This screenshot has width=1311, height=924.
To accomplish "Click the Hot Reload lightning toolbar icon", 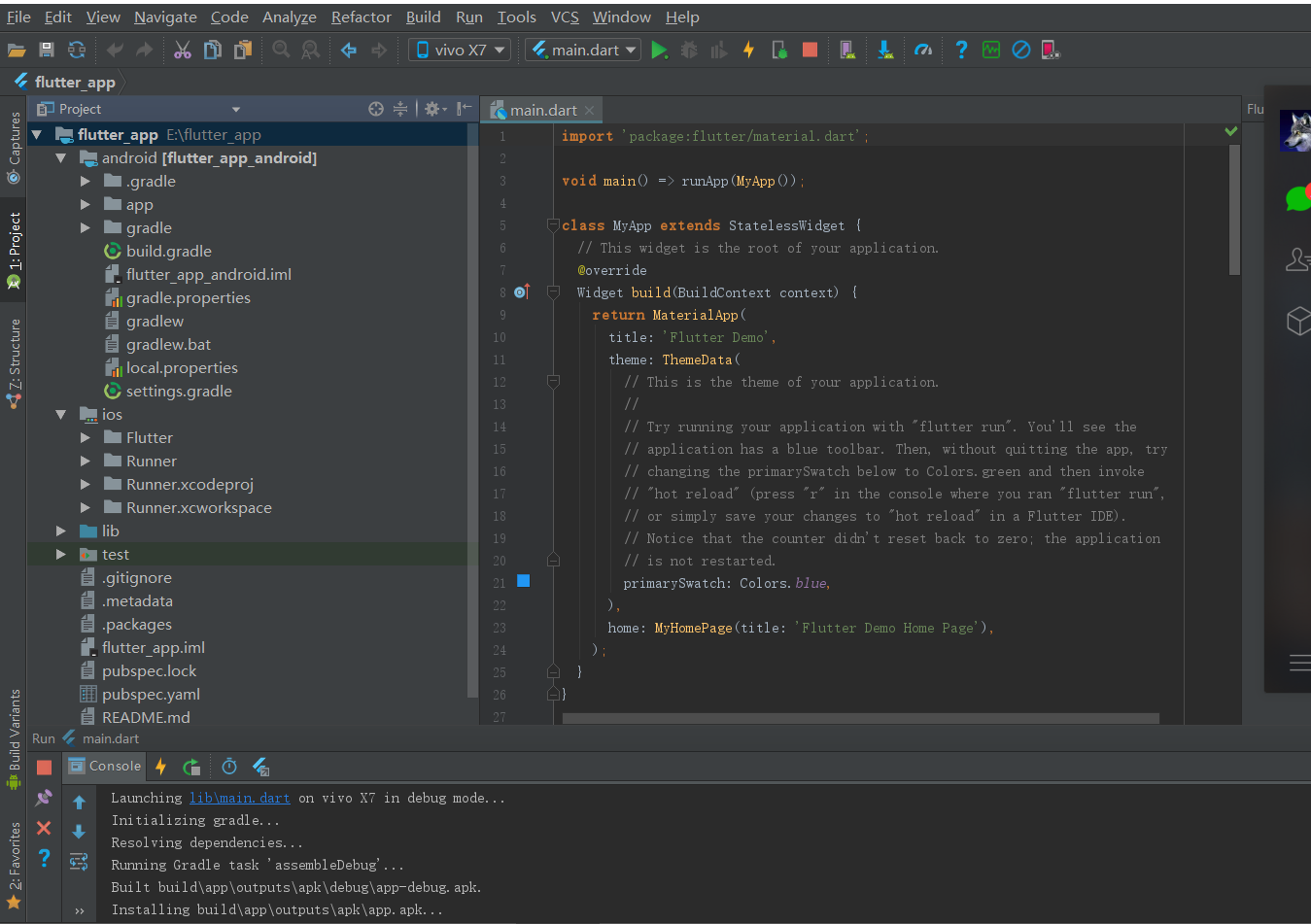I will click(x=748, y=50).
